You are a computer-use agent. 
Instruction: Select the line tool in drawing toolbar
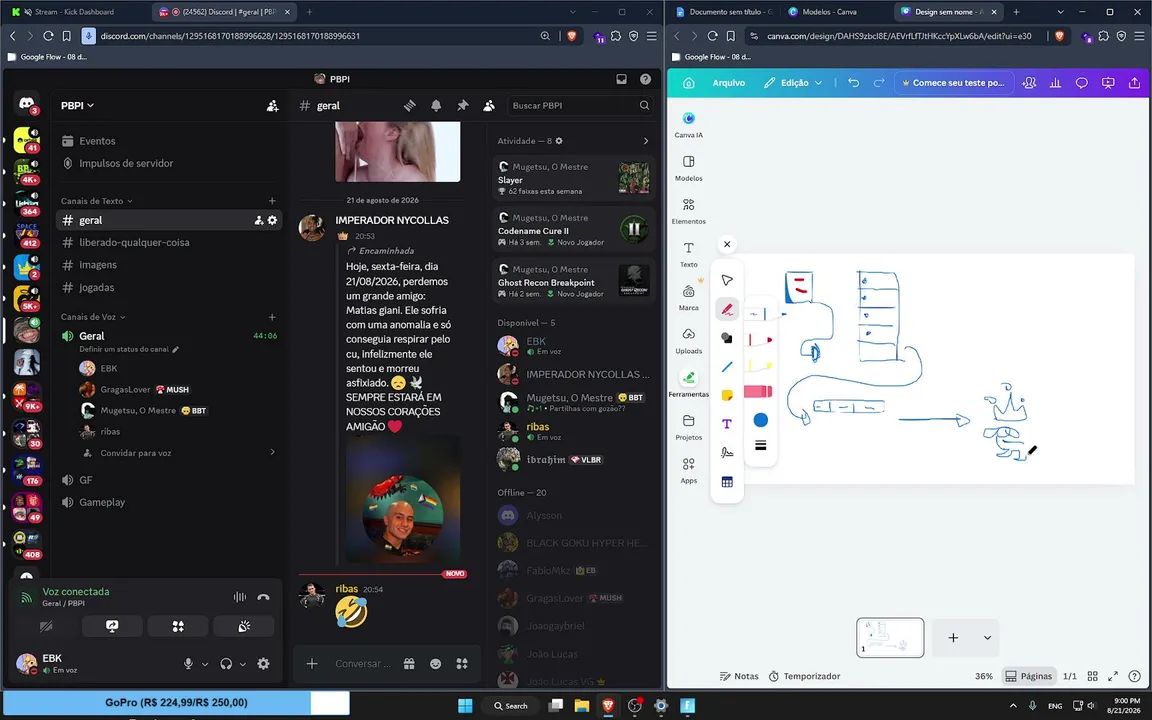pyautogui.click(x=727, y=367)
